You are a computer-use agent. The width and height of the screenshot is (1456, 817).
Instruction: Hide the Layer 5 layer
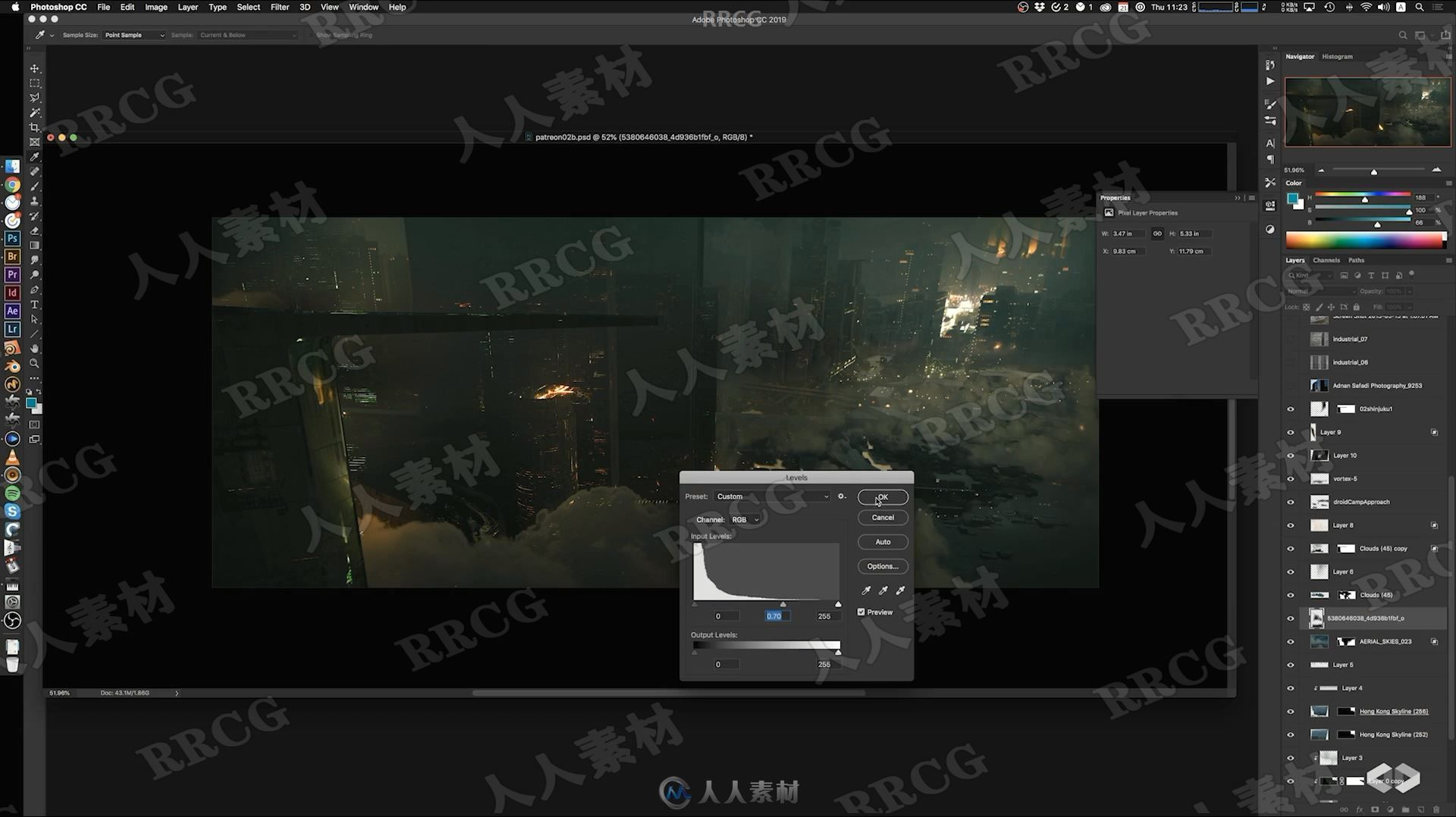(1290, 665)
